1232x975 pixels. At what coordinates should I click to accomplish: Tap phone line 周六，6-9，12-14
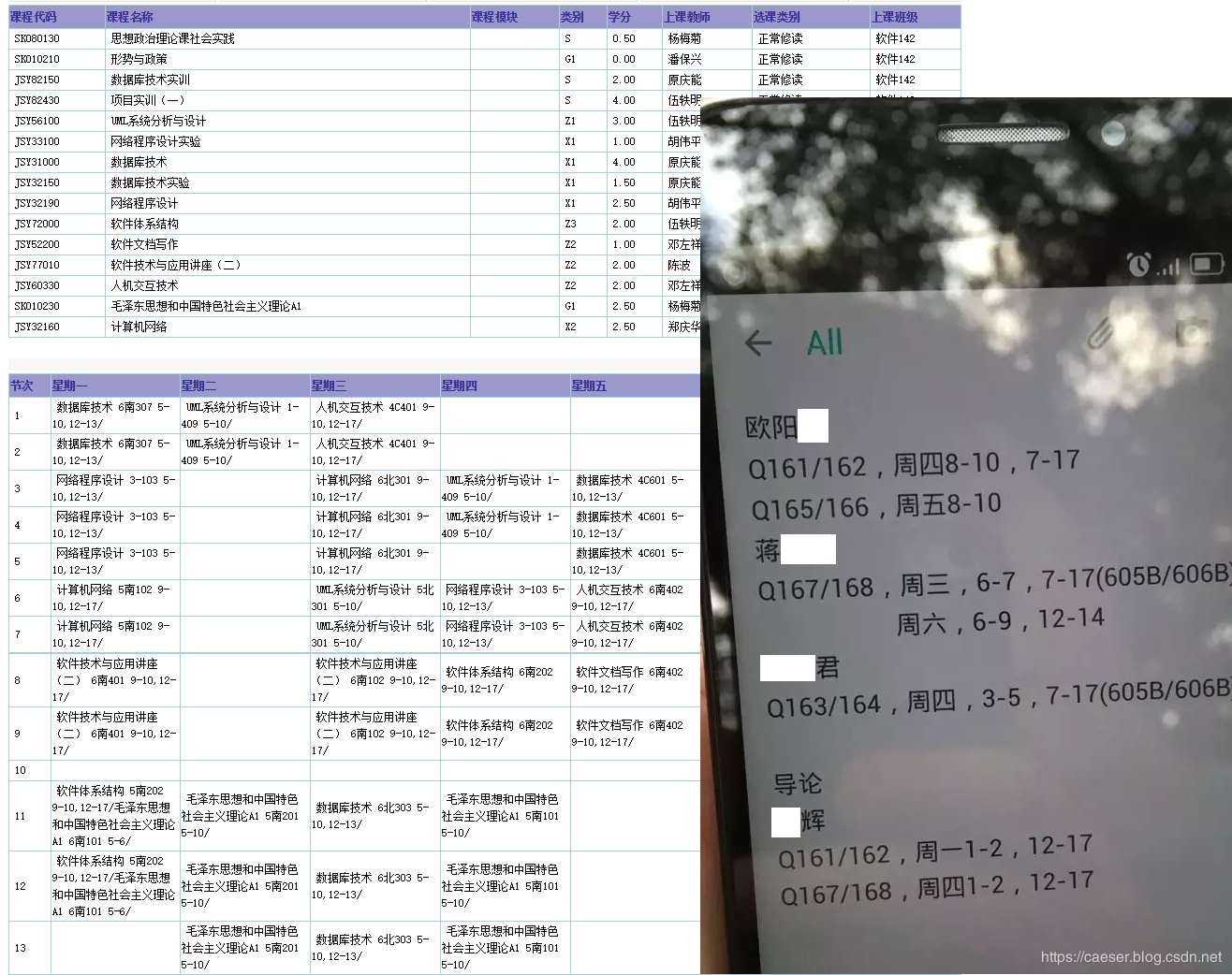(1001, 621)
